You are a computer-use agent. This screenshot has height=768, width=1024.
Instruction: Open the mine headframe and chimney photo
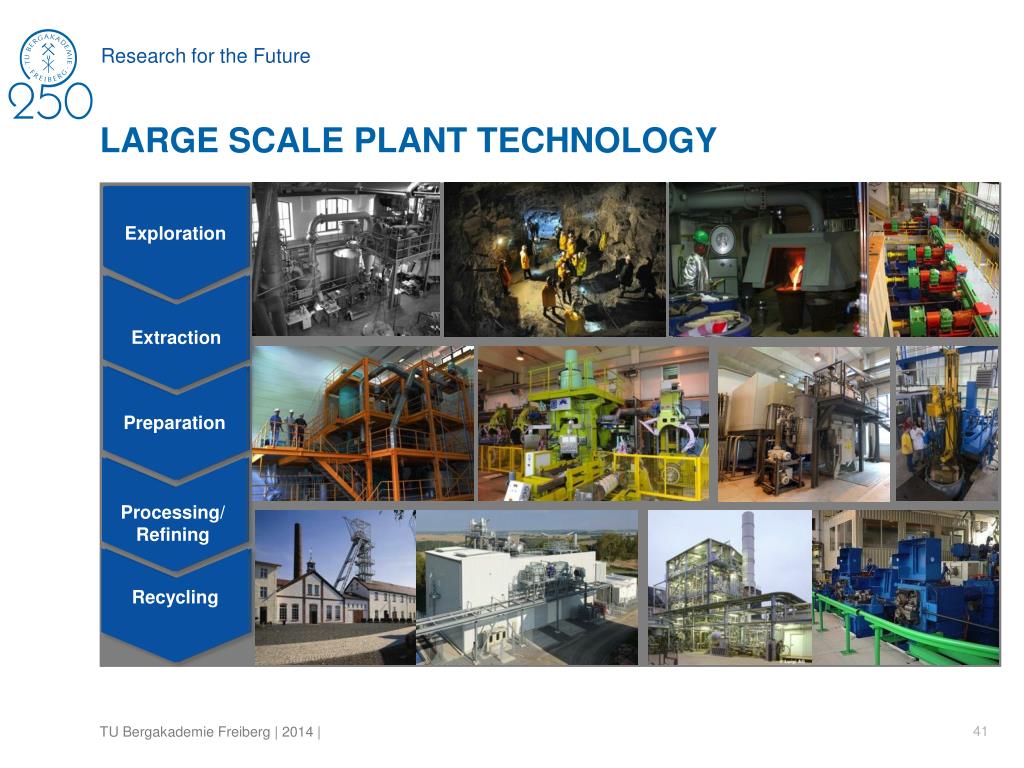point(335,588)
